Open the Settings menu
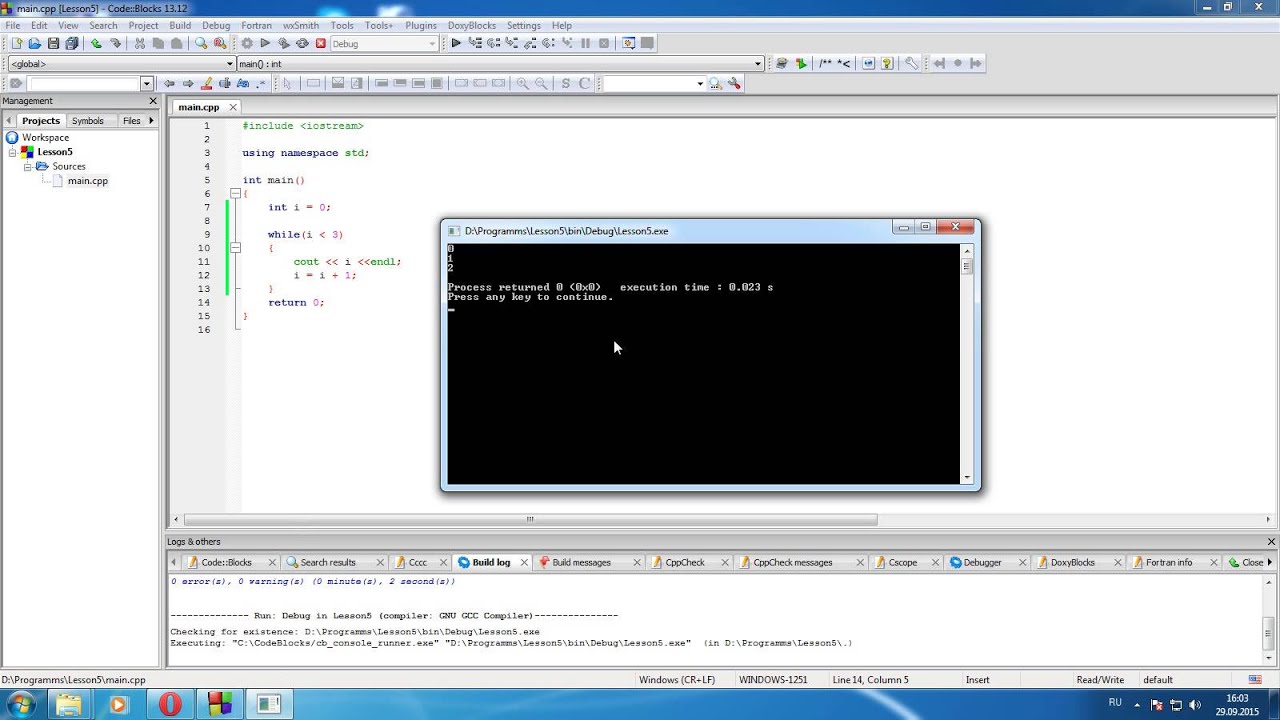This screenshot has width=1280, height=720. click(524, 25)
